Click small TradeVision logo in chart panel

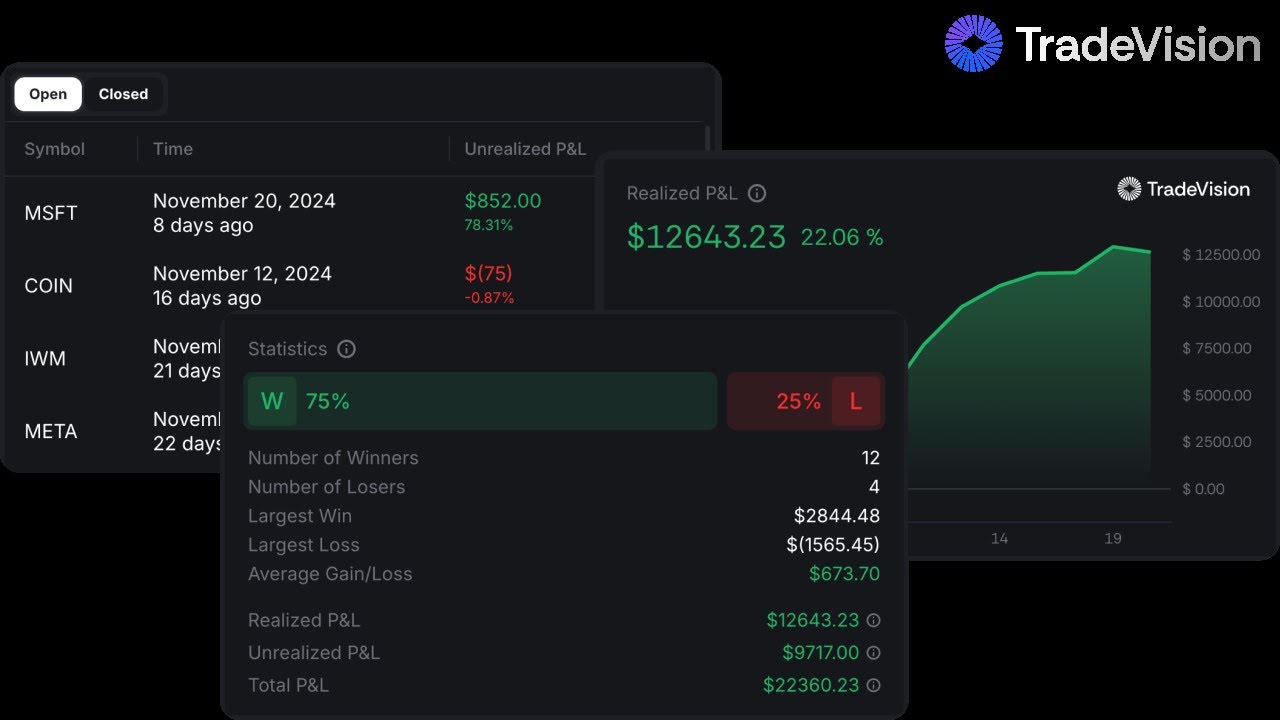click(x=1184, y=189)
